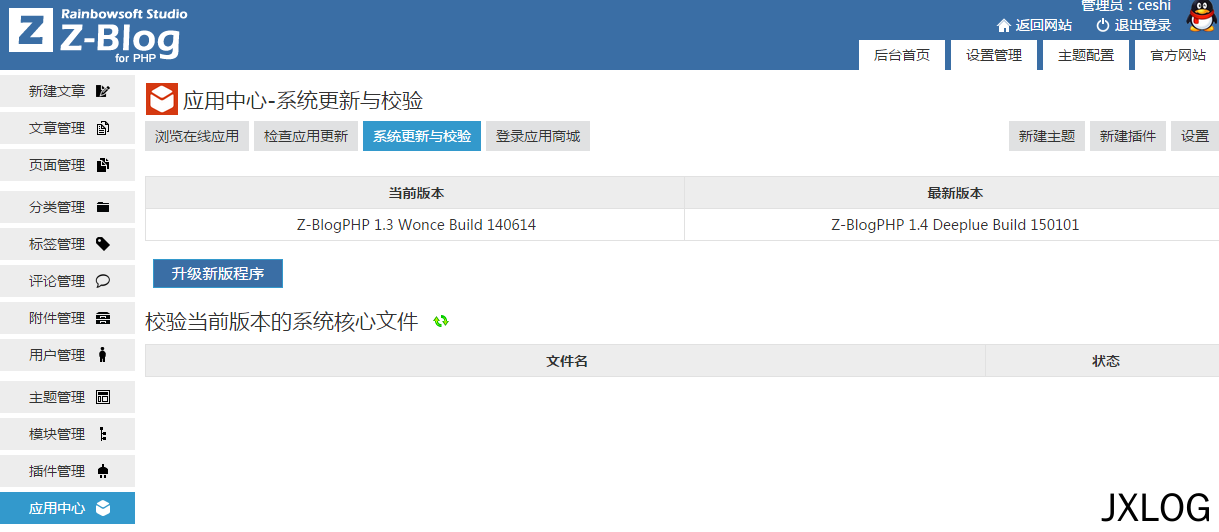Open the 官方网站 top tab

1177,55
